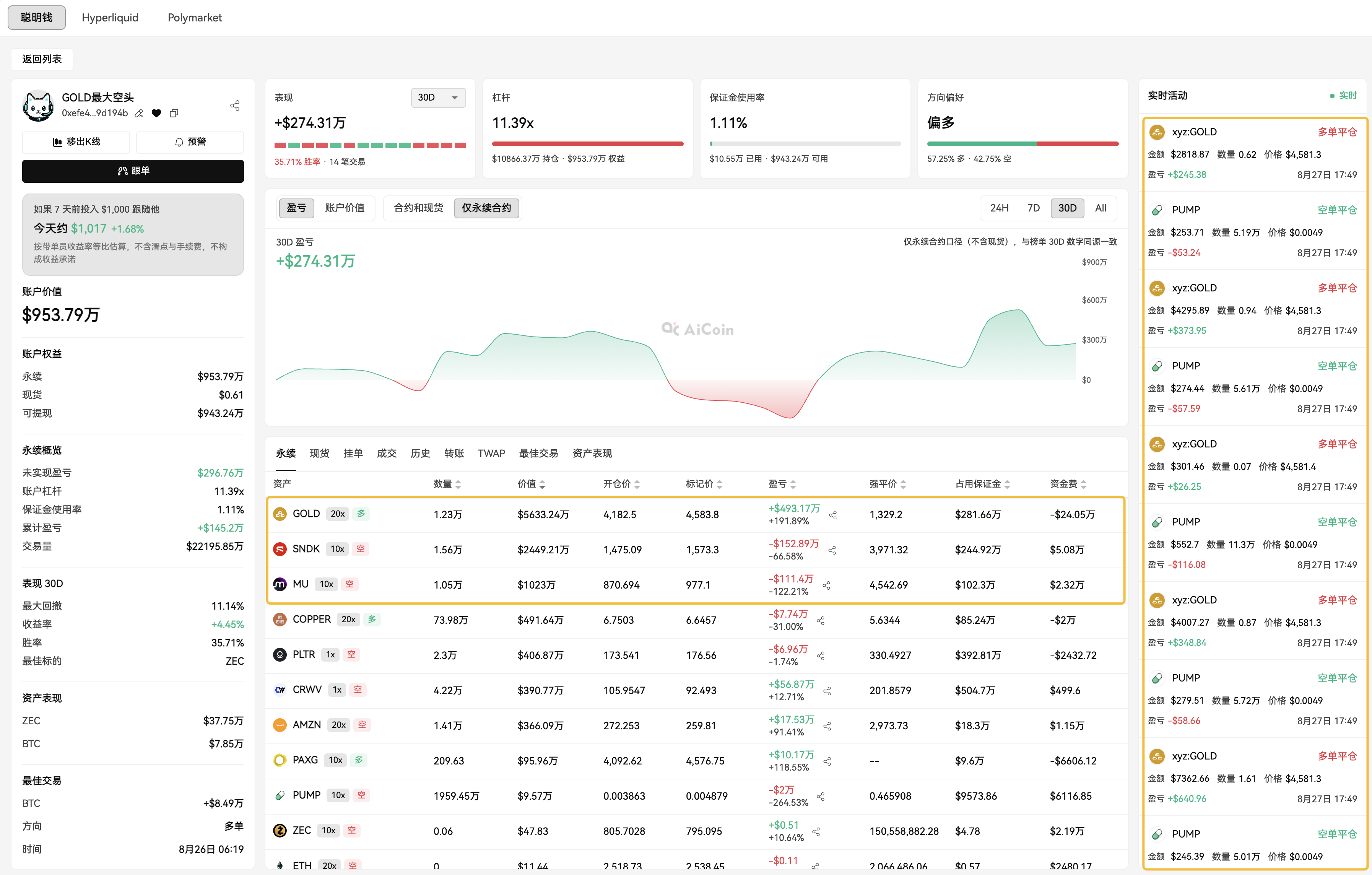Click the share icon beside the trader name

pos(235,106)
